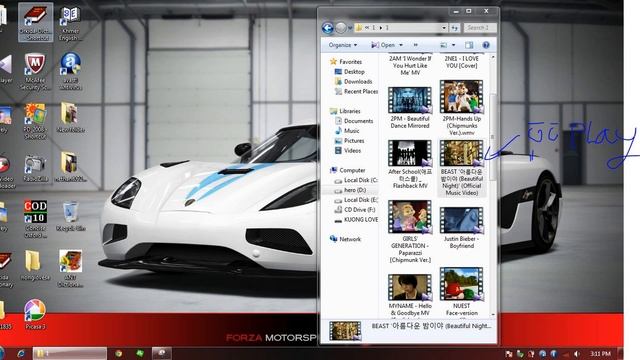Select Favorites in the navigation pane
This screenshot has height=360, width=640.
click(346, 62)
